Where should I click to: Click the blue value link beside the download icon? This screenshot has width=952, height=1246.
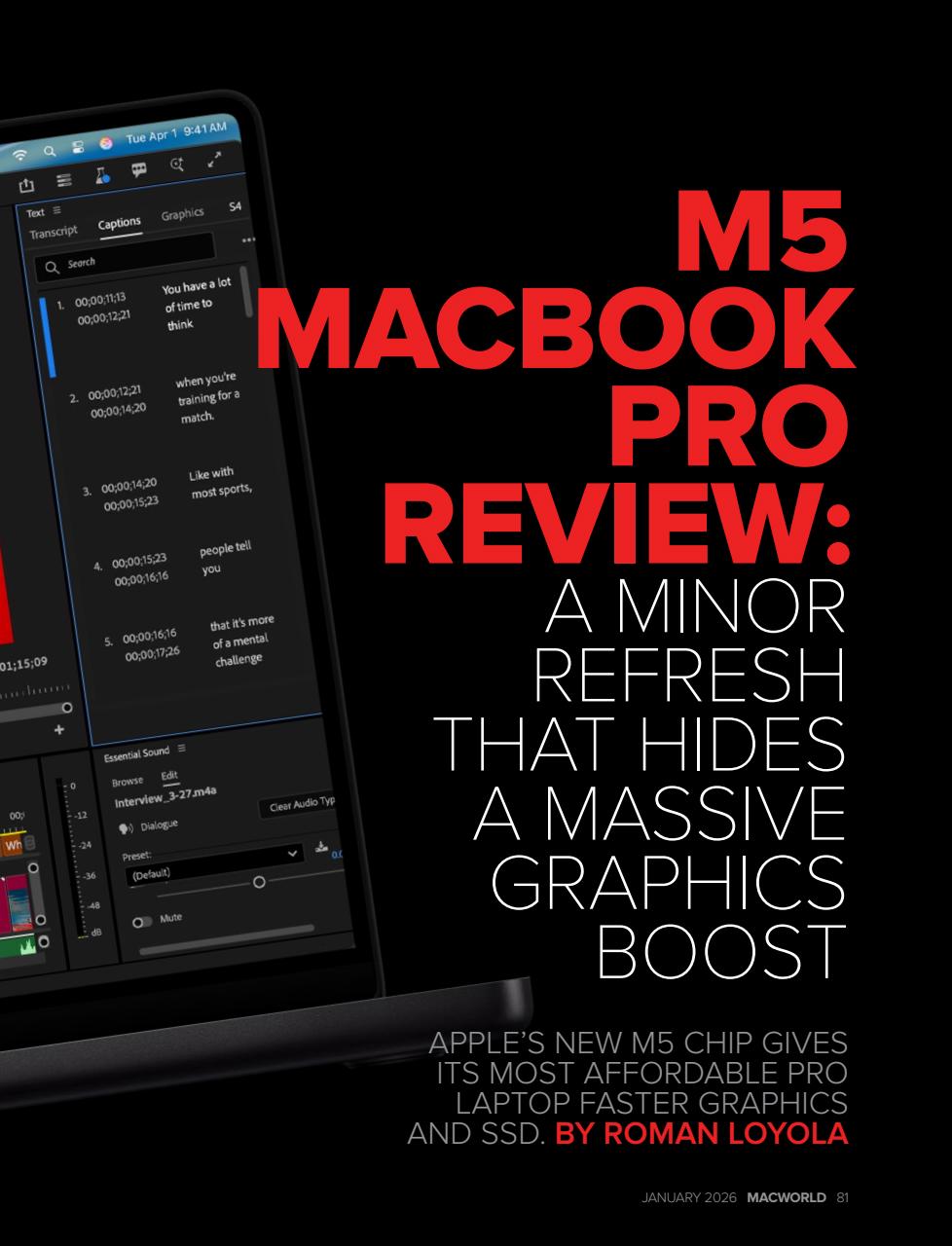[x=337, y=855]
